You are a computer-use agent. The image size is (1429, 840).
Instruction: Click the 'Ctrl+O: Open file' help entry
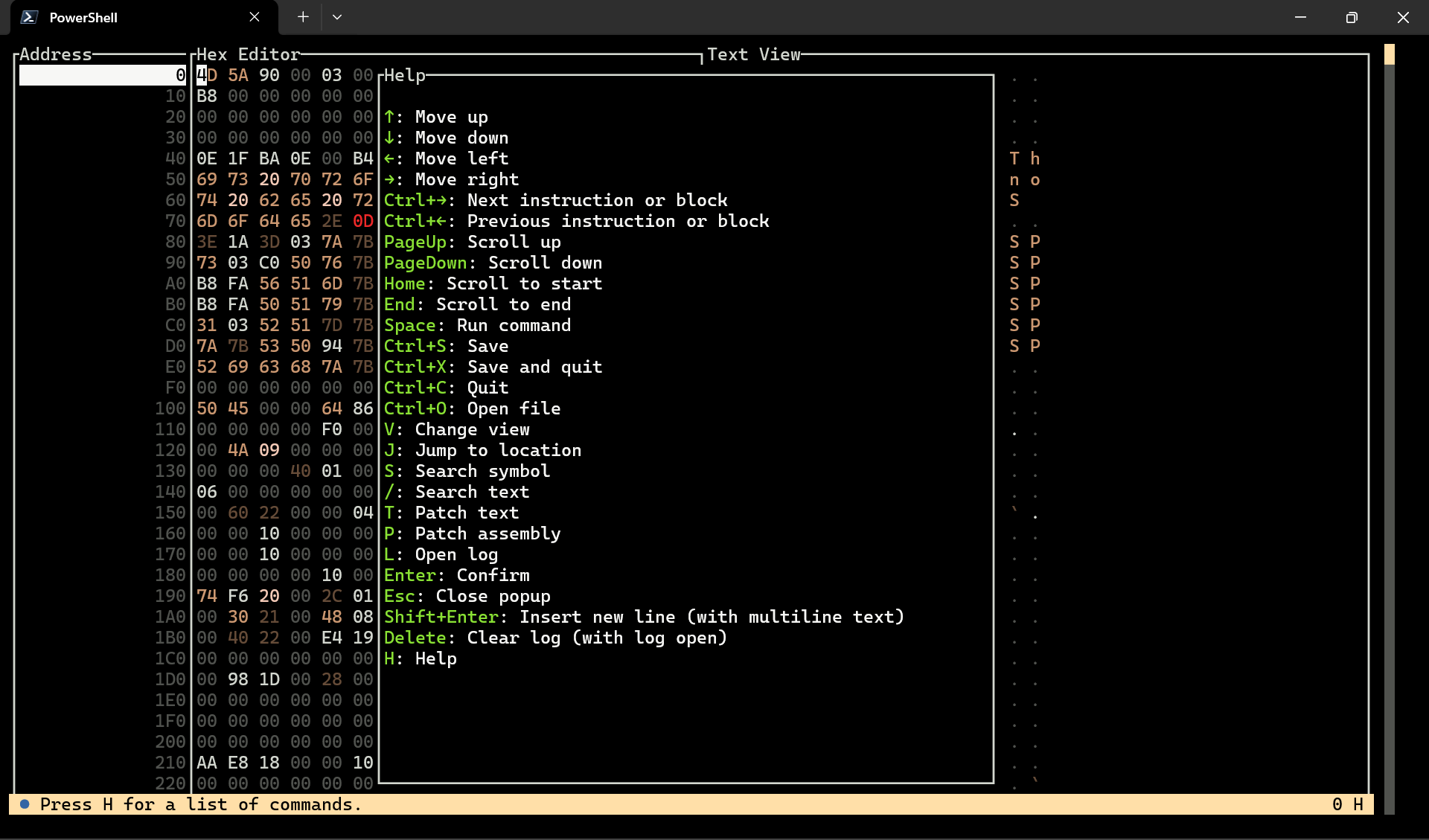pos(472,408)
